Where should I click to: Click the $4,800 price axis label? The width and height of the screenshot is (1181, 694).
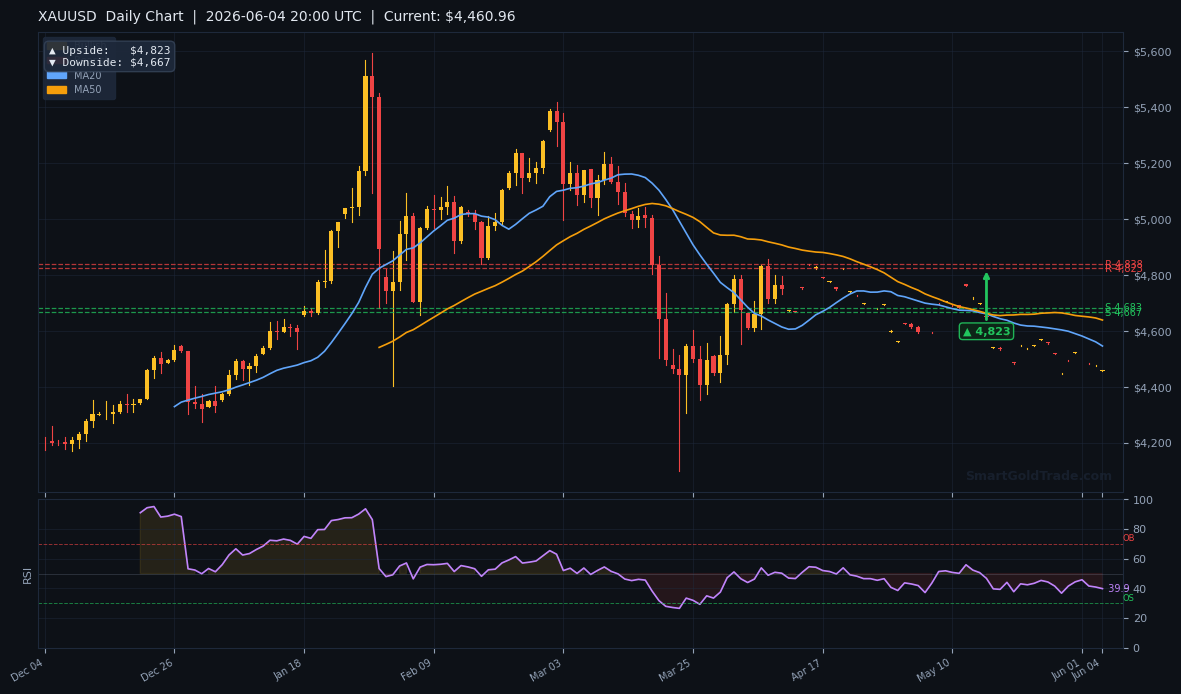point(1152,277)
